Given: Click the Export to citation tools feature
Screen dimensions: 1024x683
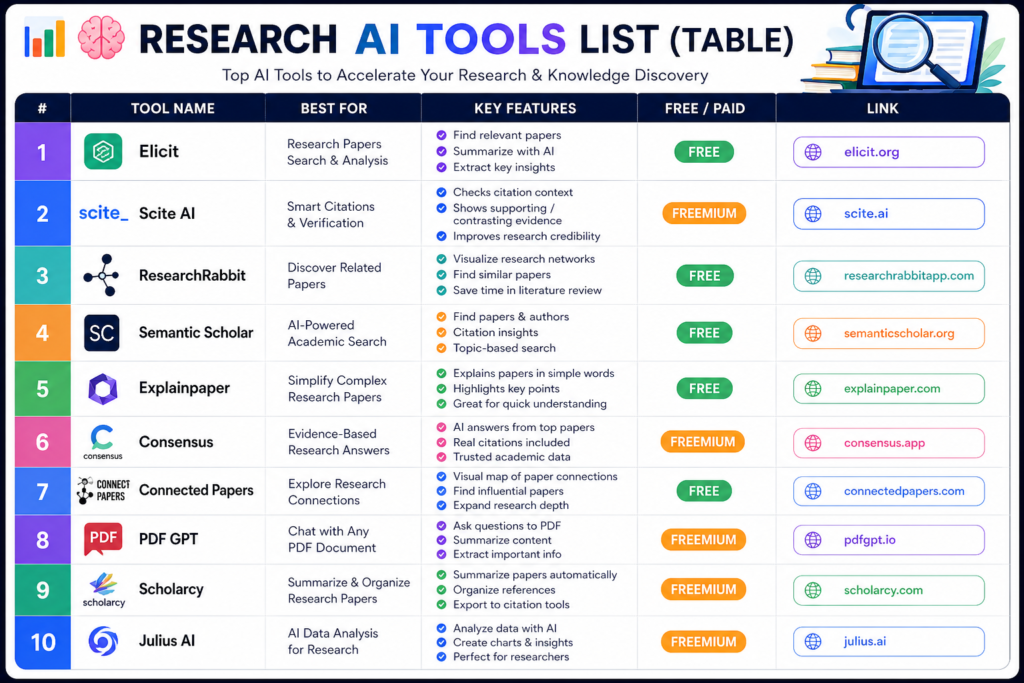Looking at the screenshot, I should coord(511,605).
